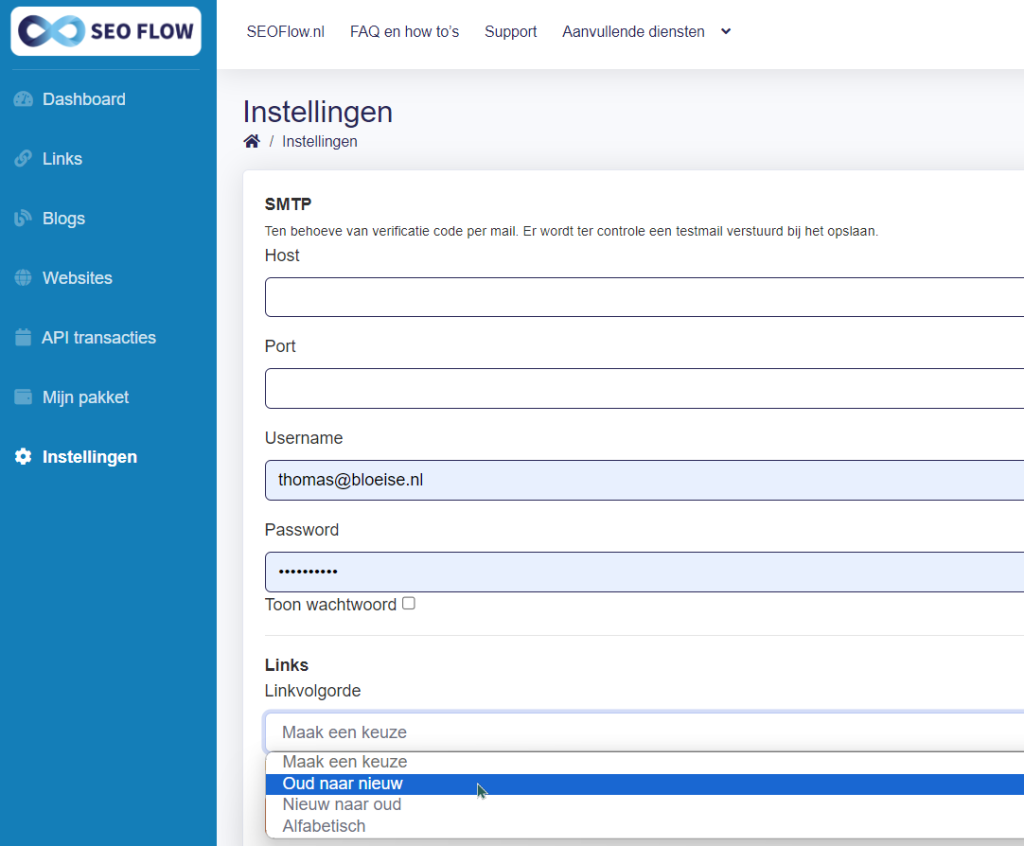Click the Toon wachtwoord label

click(x=330, y=605)
